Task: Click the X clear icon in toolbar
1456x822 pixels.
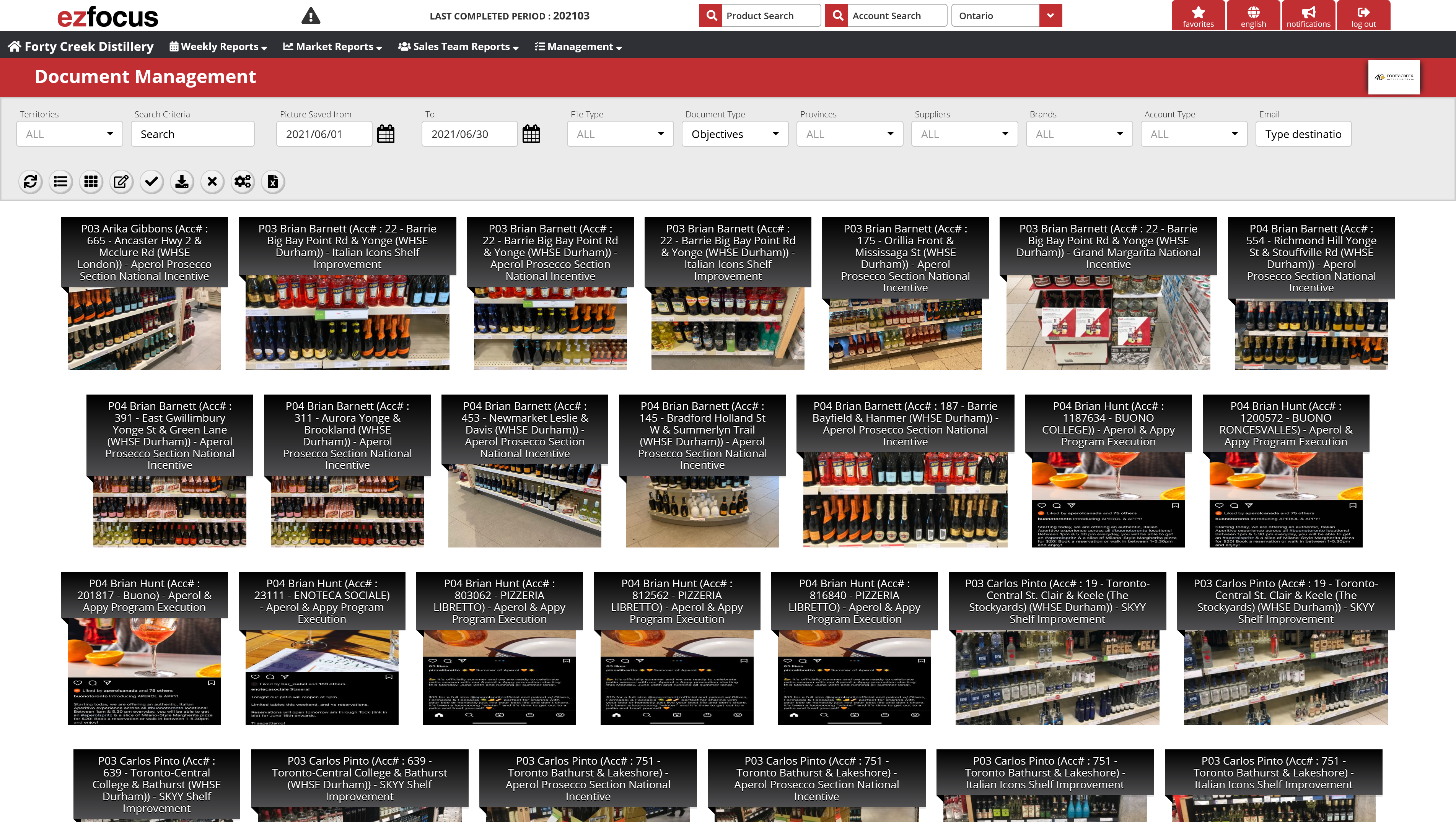Action: tap(213, 181)
